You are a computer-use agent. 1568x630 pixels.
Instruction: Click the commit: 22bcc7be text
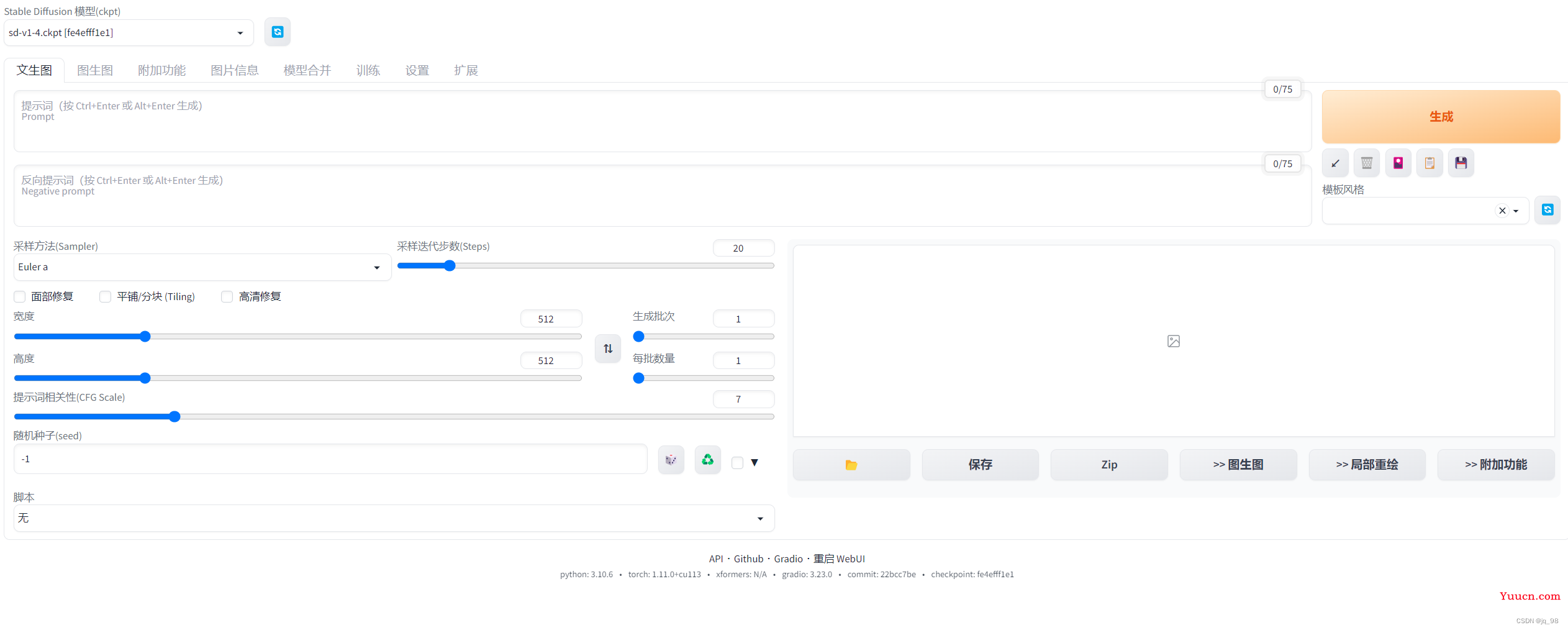(x=881, y=575)
